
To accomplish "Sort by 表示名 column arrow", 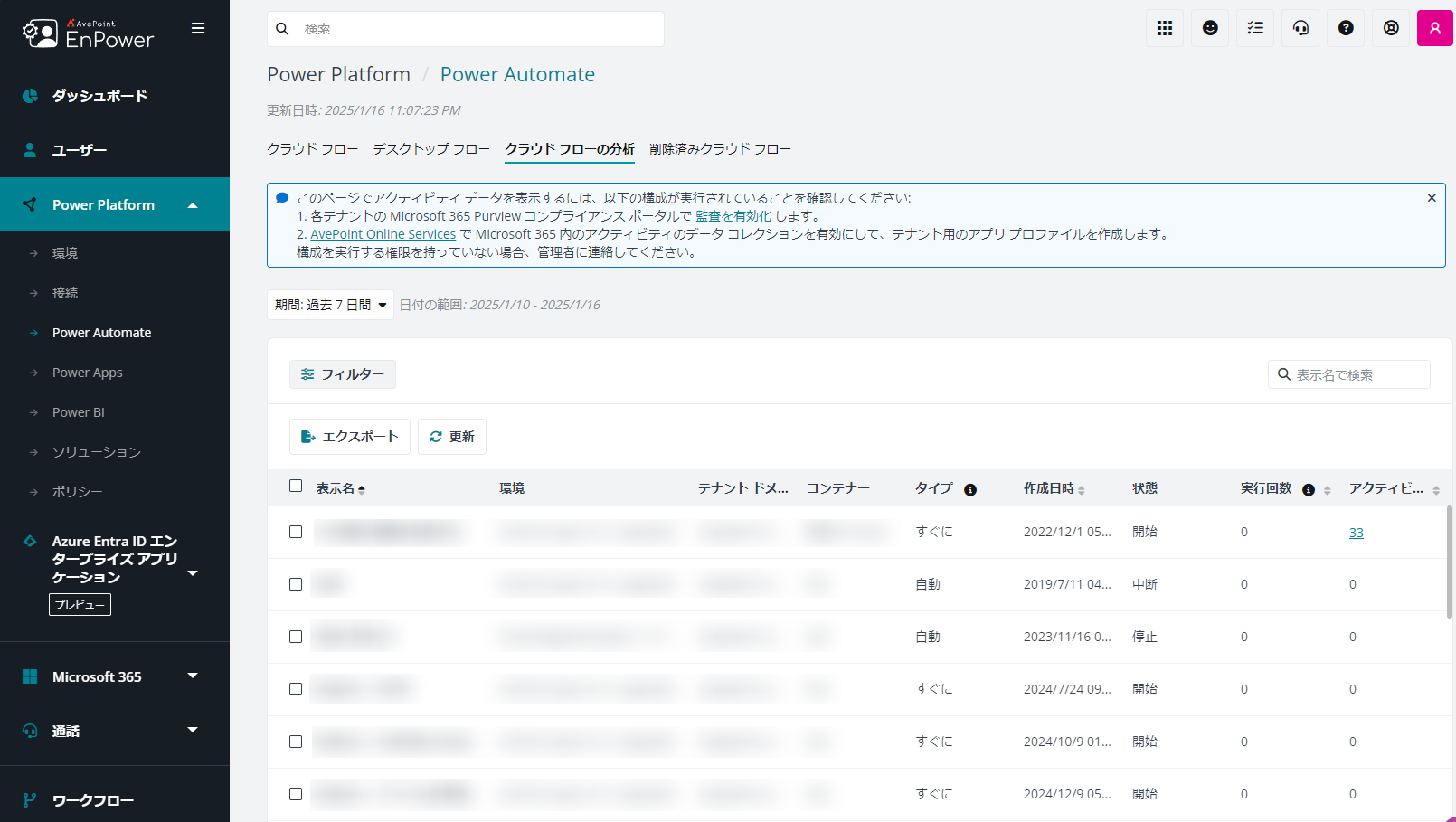I will (x=362, y=489).
